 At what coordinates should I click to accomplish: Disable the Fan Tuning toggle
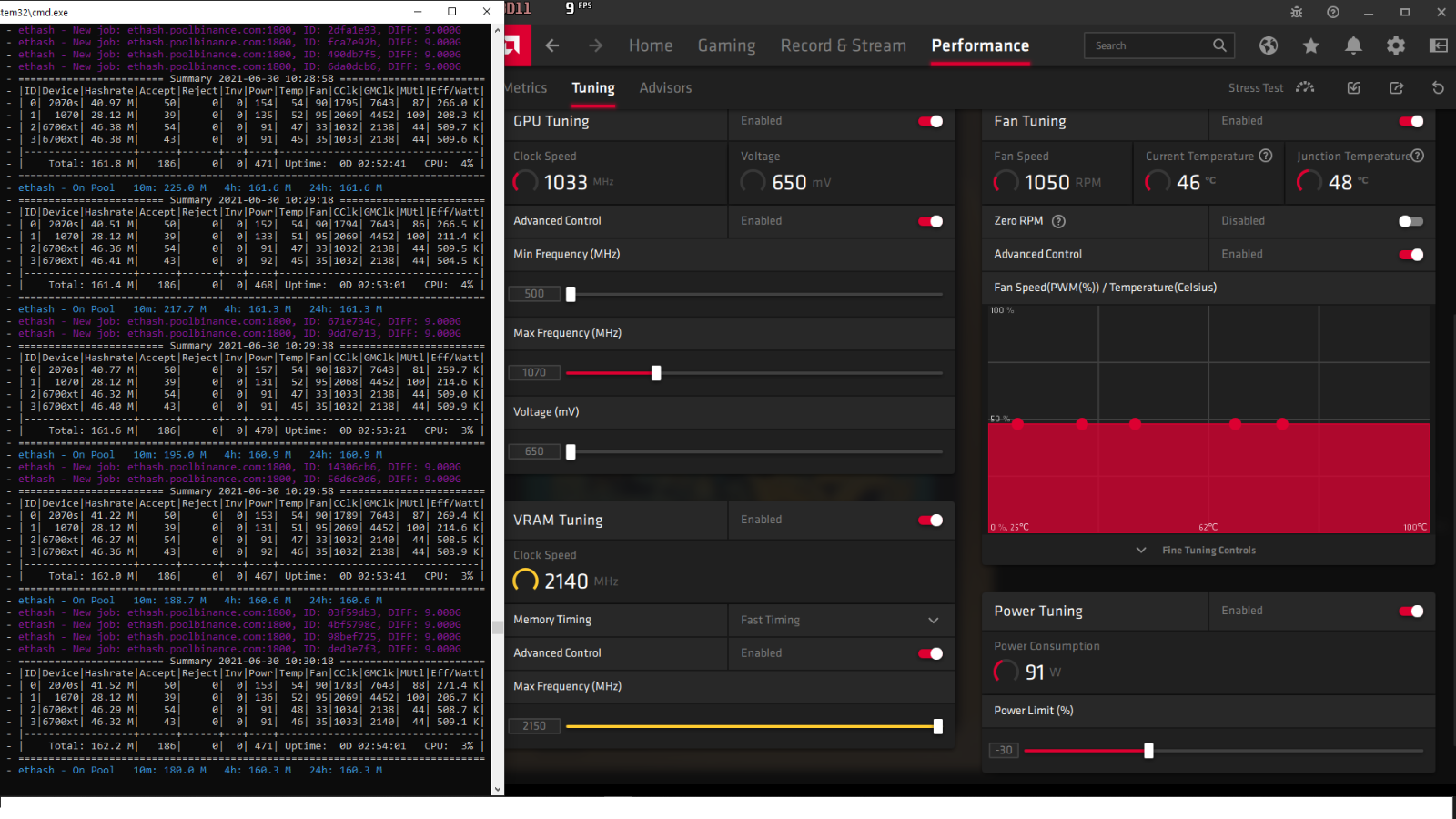tap(1410, 121)
